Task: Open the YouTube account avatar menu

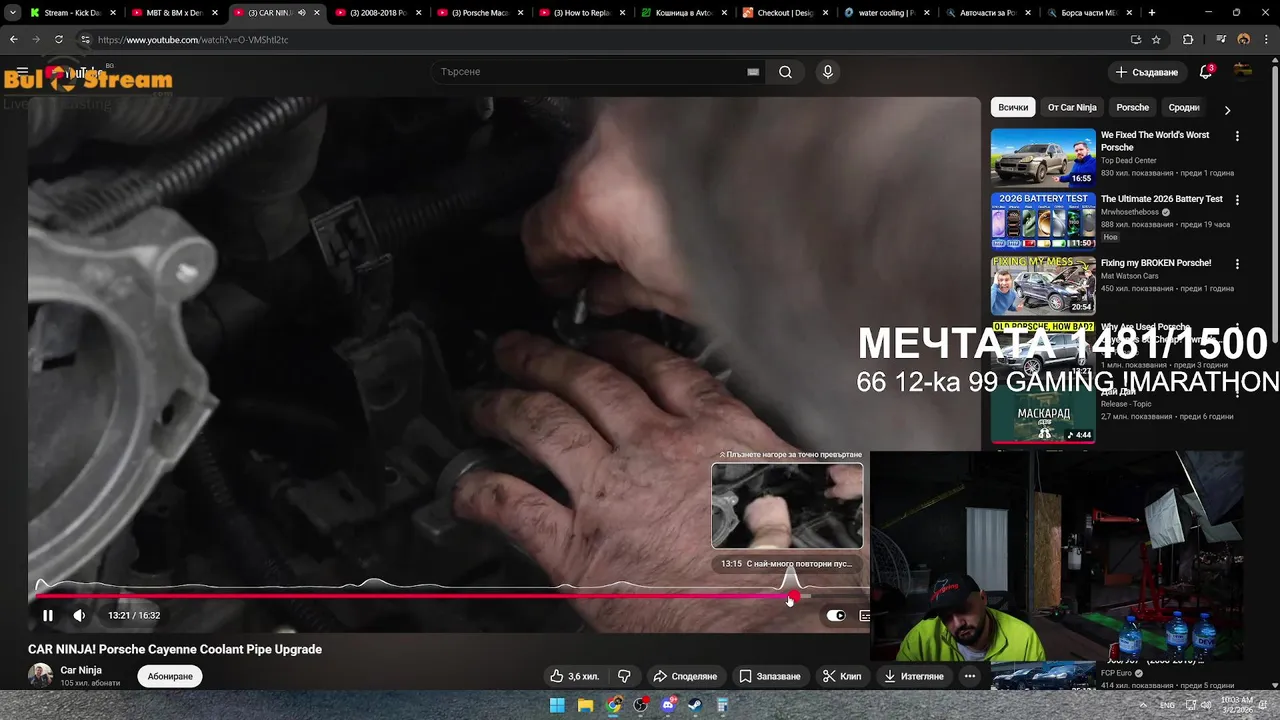Action: (1243, 72)
